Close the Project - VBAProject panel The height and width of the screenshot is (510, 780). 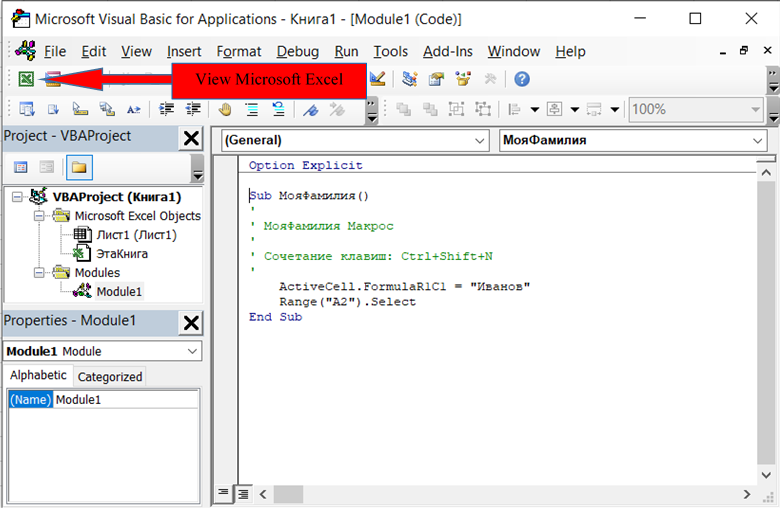click(192, 138)
